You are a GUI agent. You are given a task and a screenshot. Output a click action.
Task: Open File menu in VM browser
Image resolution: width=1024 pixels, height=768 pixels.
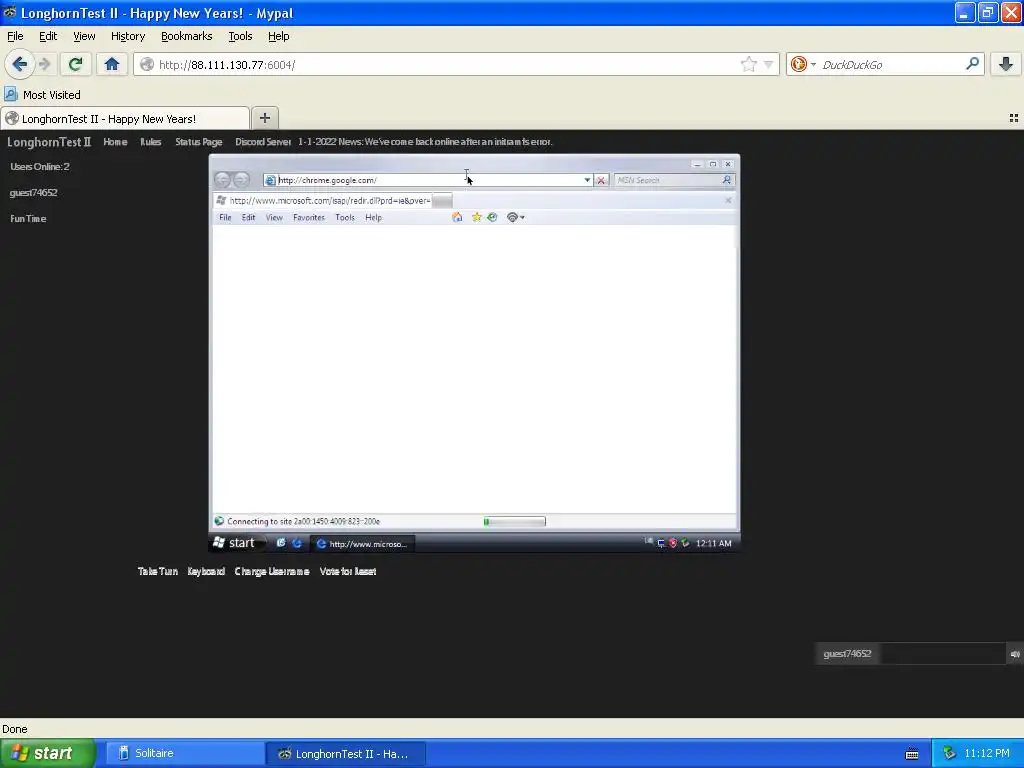(225, 217)
